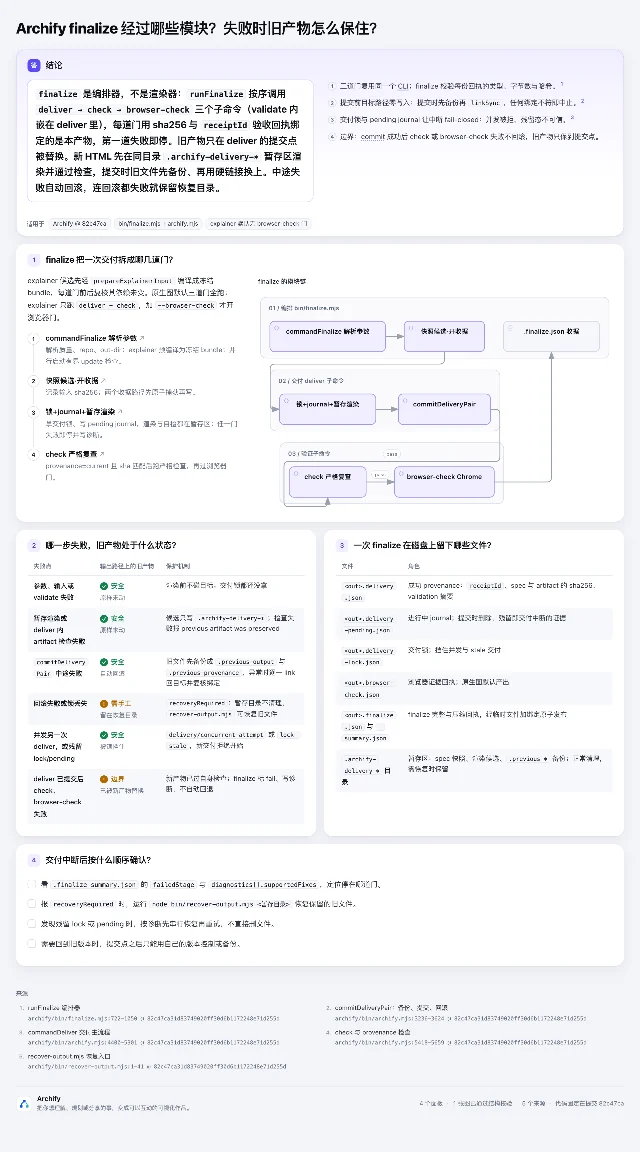Screen dimensions: 640x1152
Task: Open the commandFinalize 解析参数 step link
Action: (95, 338)
